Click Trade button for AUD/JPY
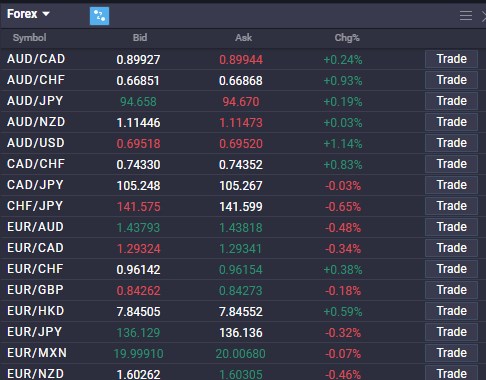Image resolution: width=486 pixels, height=380 pixels. coord(451,101)
